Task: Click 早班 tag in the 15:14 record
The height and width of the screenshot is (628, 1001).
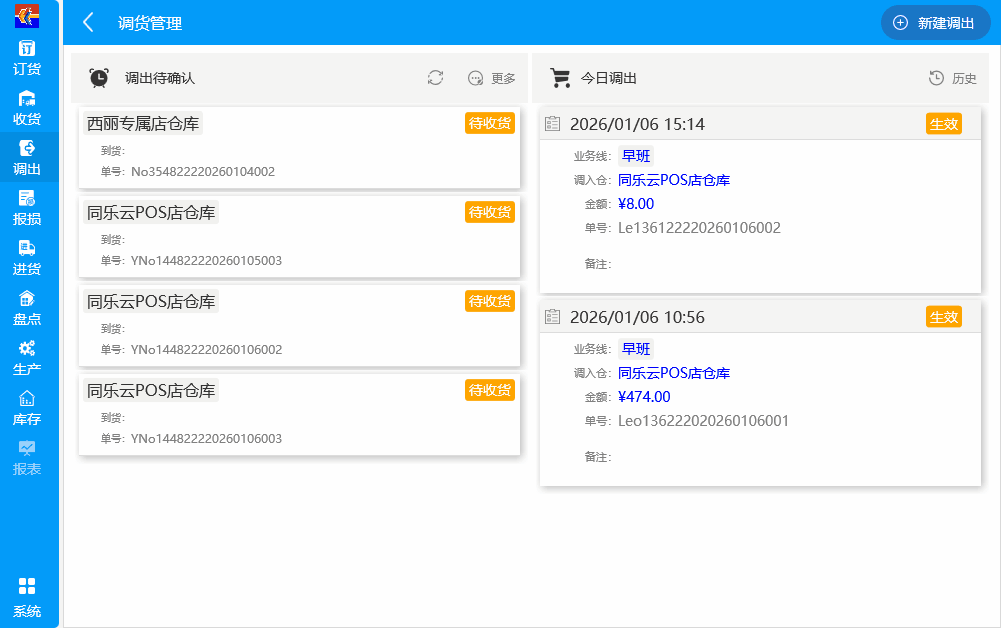Action: (636, 156)
